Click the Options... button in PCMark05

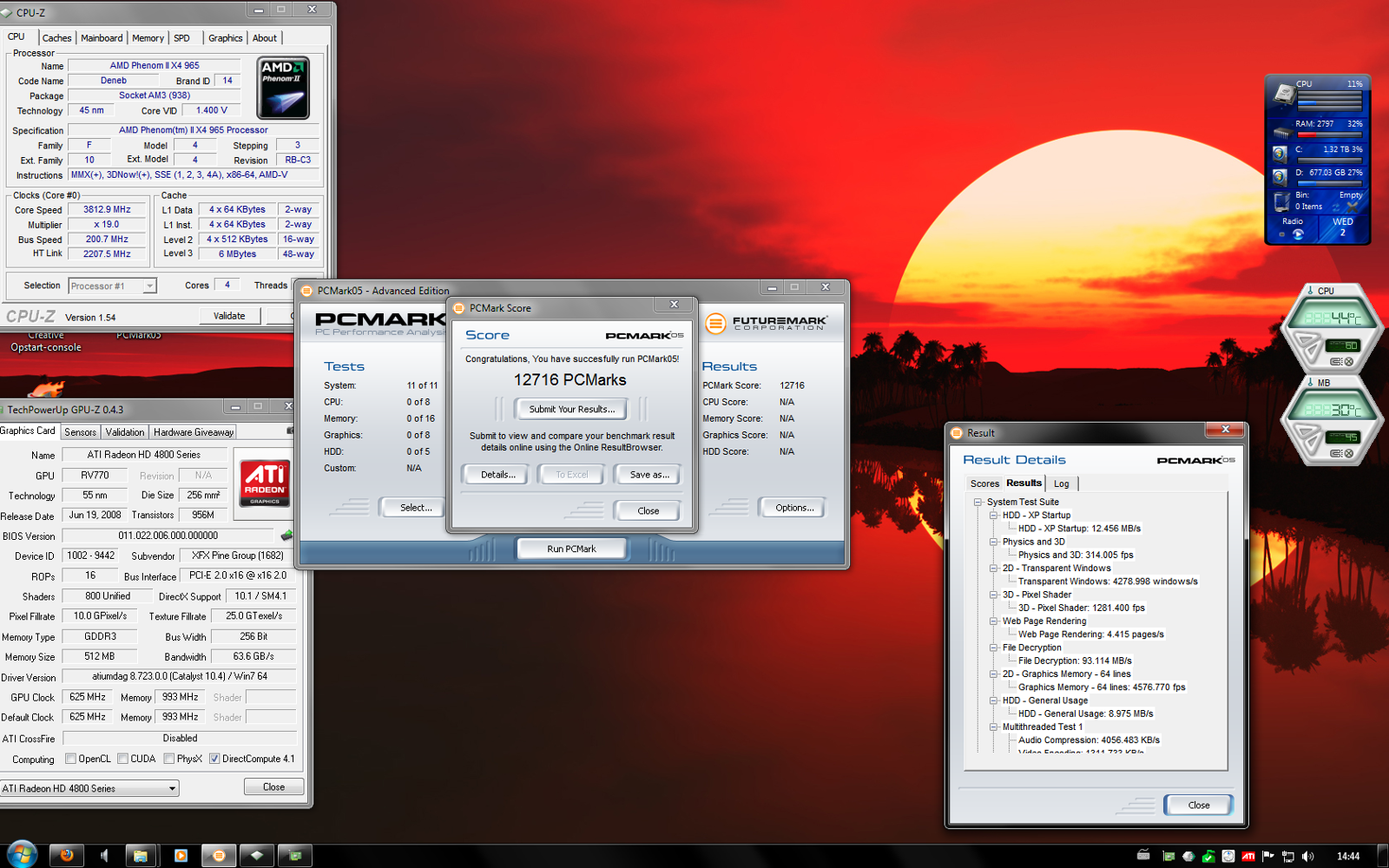coord(793,508)
